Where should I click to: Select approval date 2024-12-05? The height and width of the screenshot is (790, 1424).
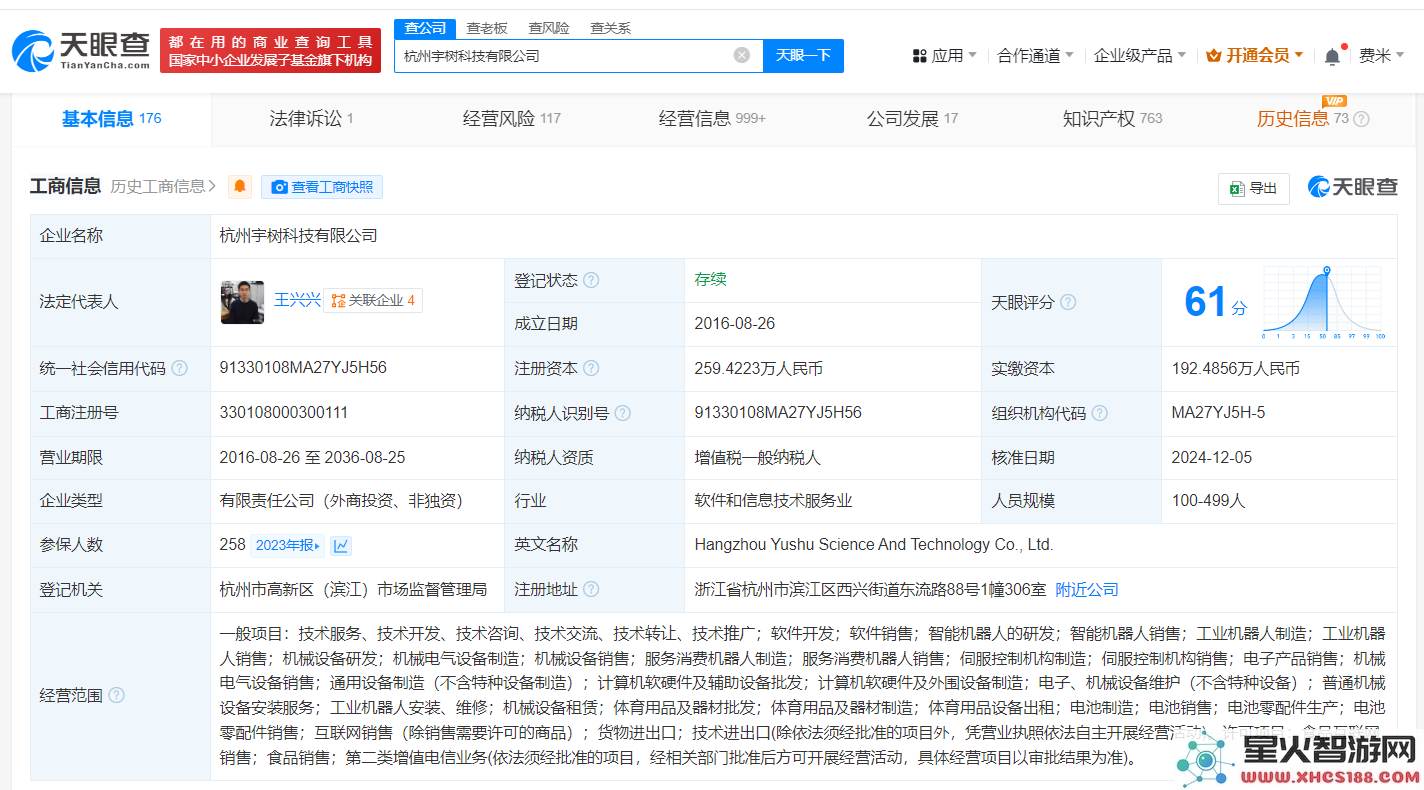pyautogui.click(x=1212, y=457)
